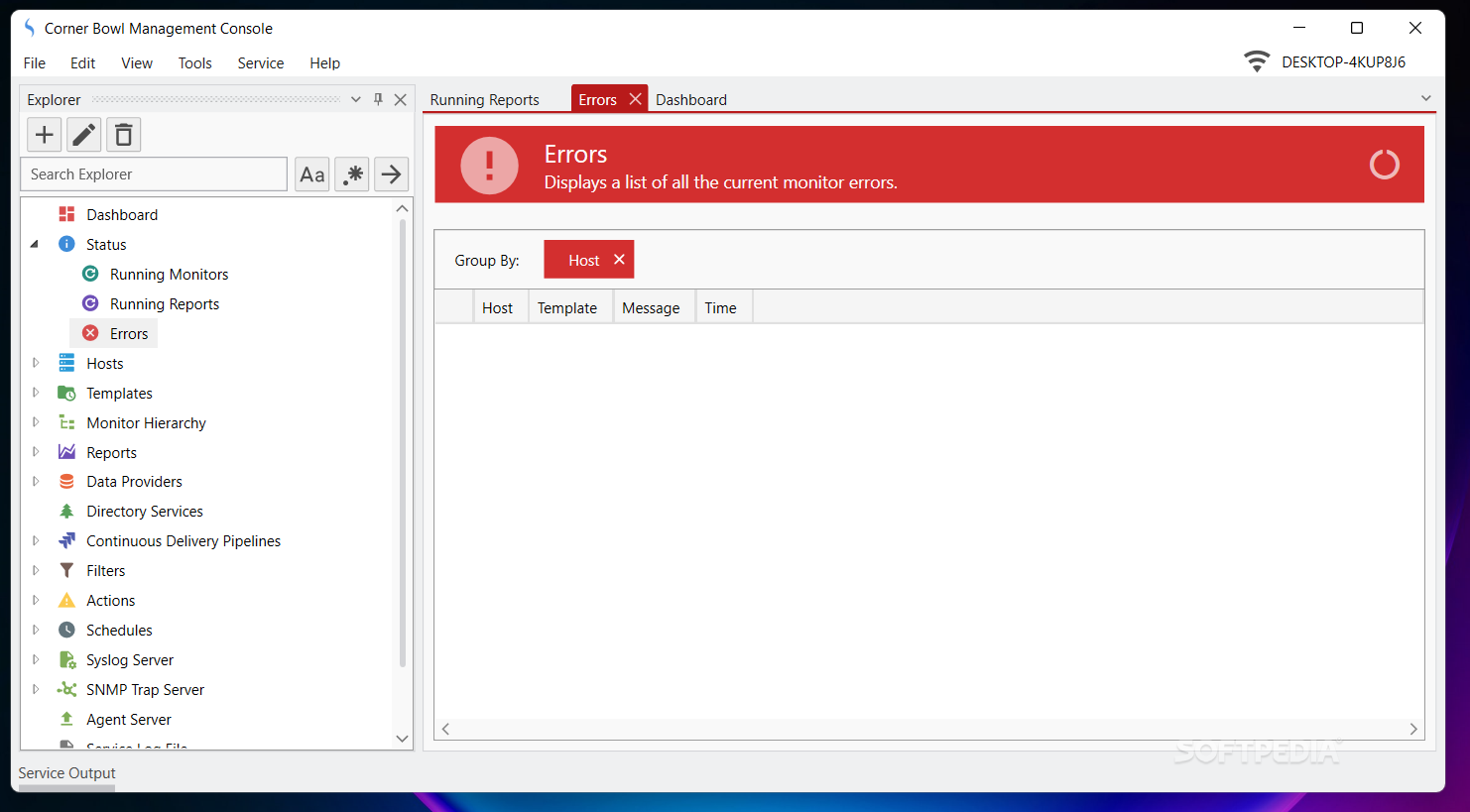Toggle match case Aa search option
This screenshot has width=1470, height=812.
pos(312,174)
